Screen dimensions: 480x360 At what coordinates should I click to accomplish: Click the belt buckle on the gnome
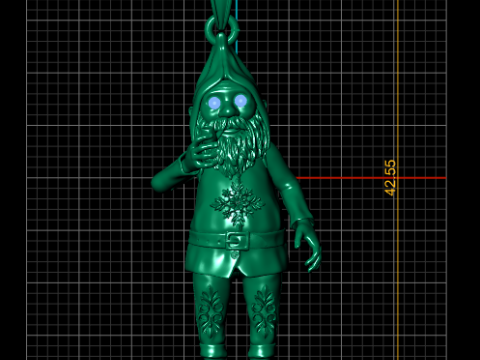(236, 240)
